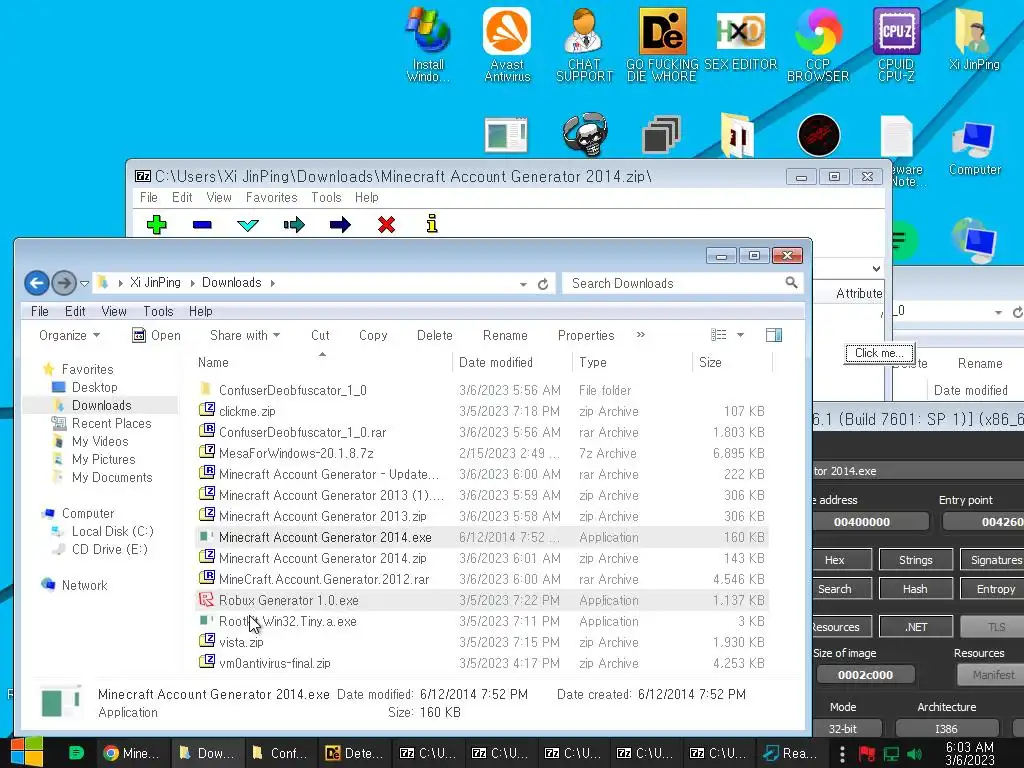The height and width of the screenshot is (768, 1024).
Task: Open the Edit menu in 7-Zip
Action: coord(182,197)
